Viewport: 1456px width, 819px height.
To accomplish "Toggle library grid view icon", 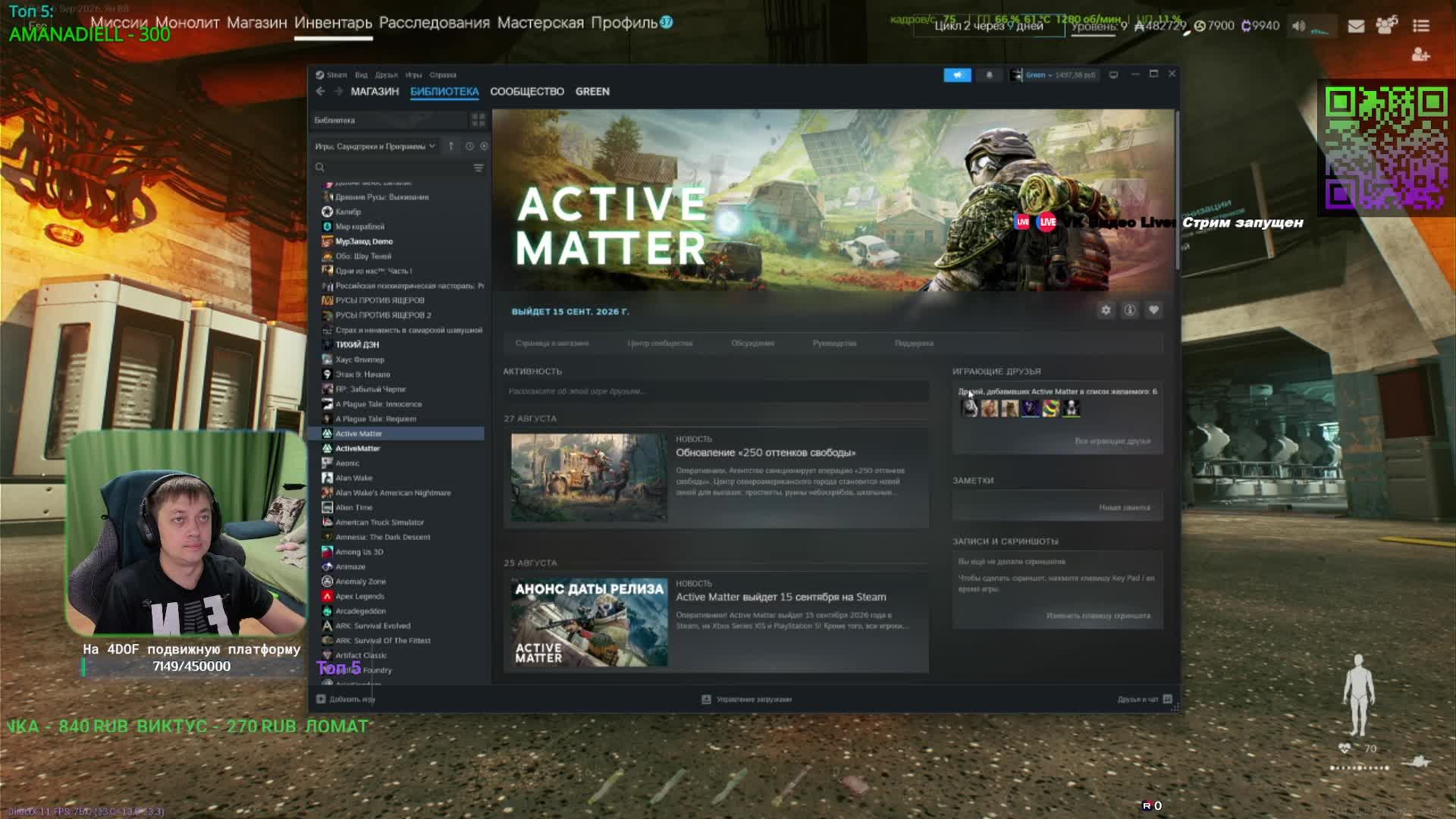I will pos(479,120).
